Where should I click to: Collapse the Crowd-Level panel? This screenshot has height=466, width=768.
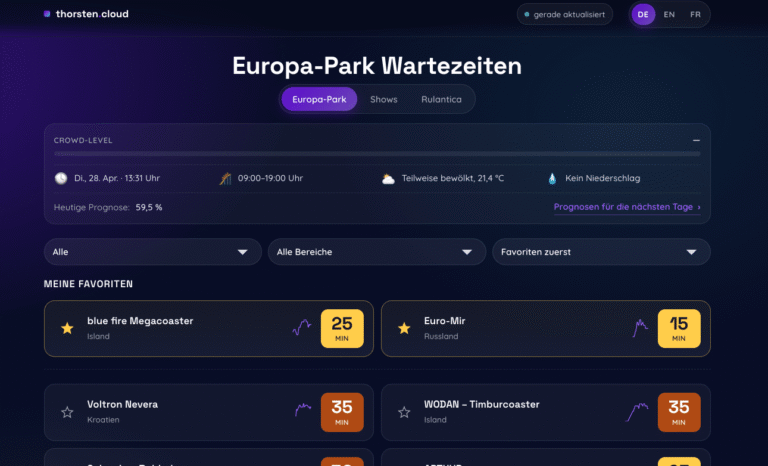[x=696, y=141]
